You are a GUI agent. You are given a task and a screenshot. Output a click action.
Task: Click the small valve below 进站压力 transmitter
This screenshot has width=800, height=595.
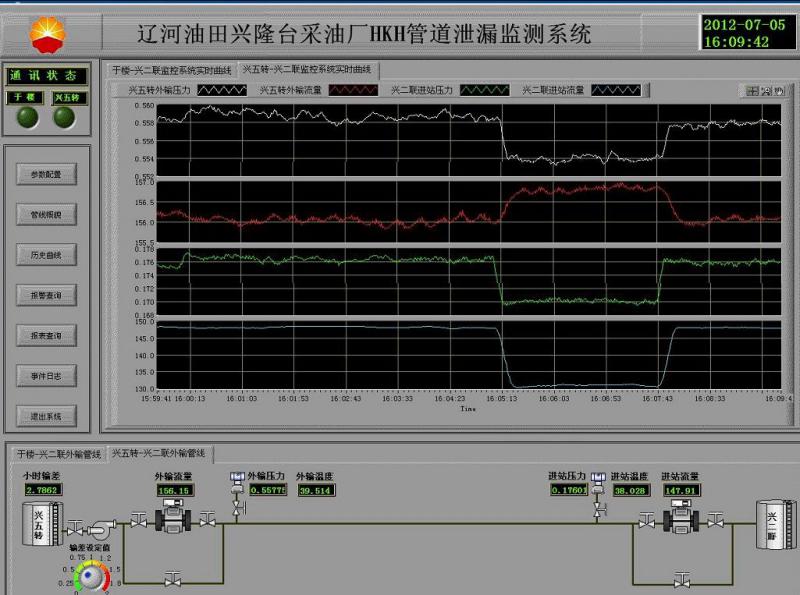tap(599, 510)
